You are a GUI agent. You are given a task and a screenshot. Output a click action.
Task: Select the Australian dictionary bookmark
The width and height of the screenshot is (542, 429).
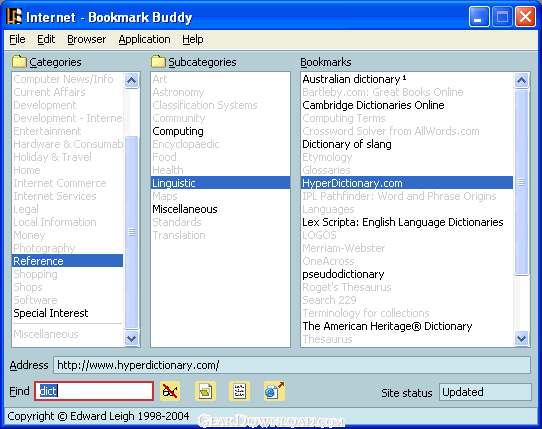tap(407, 79)
